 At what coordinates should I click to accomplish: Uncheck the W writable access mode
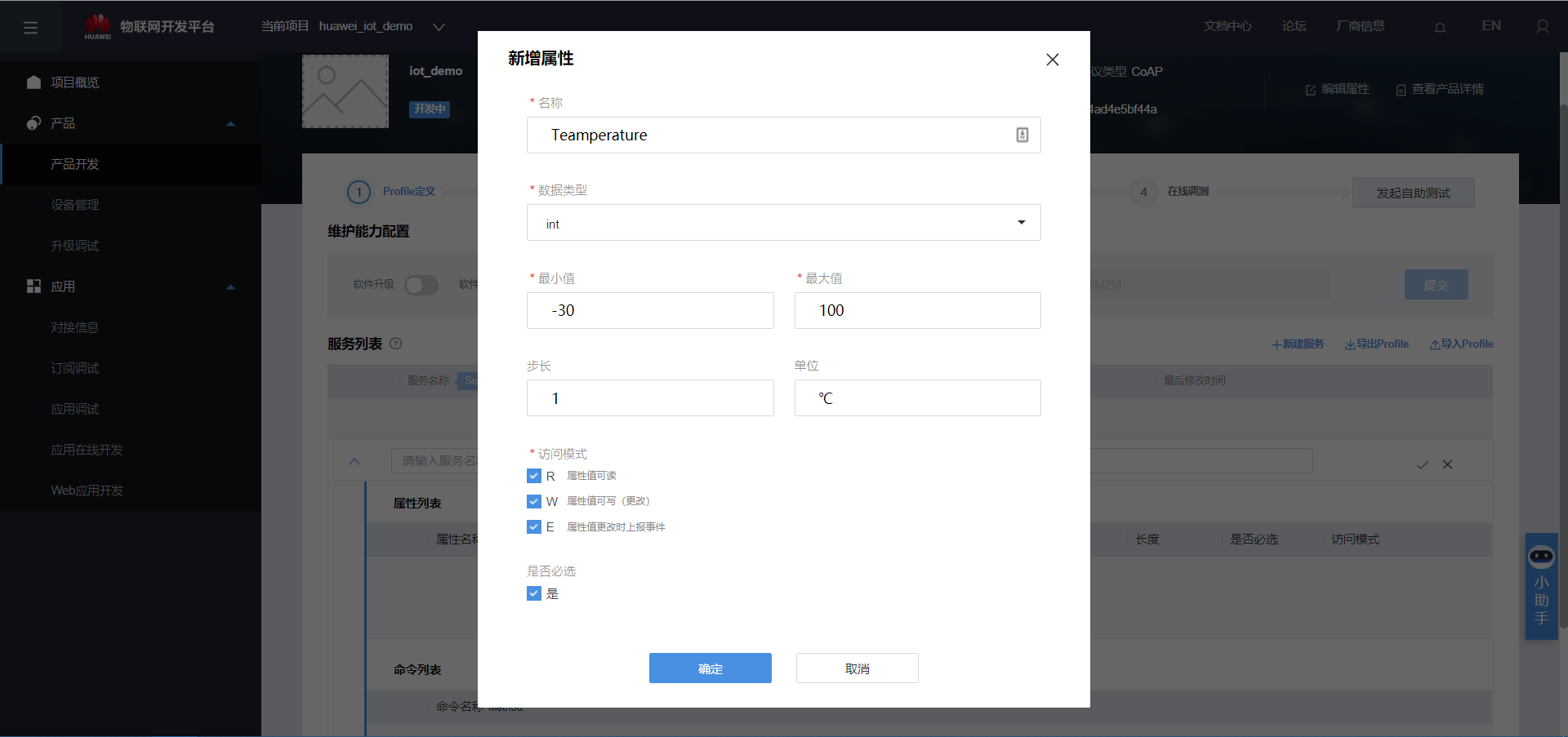[x=533, y=501]
